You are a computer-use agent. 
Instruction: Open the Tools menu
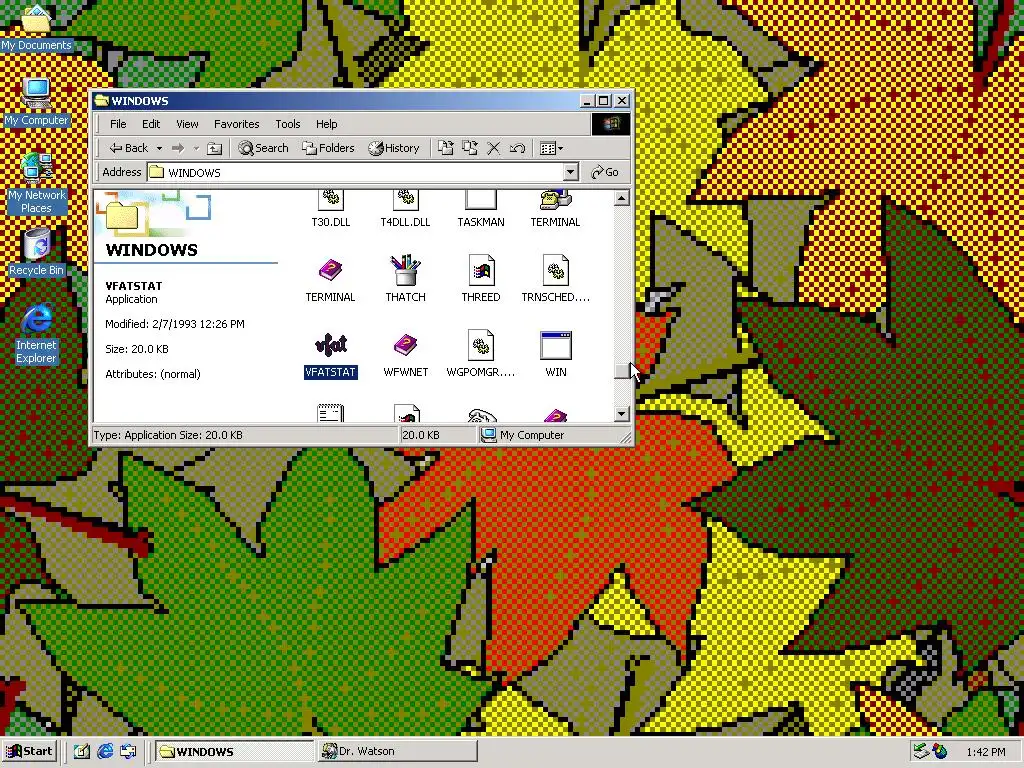(x=287, y=124)
